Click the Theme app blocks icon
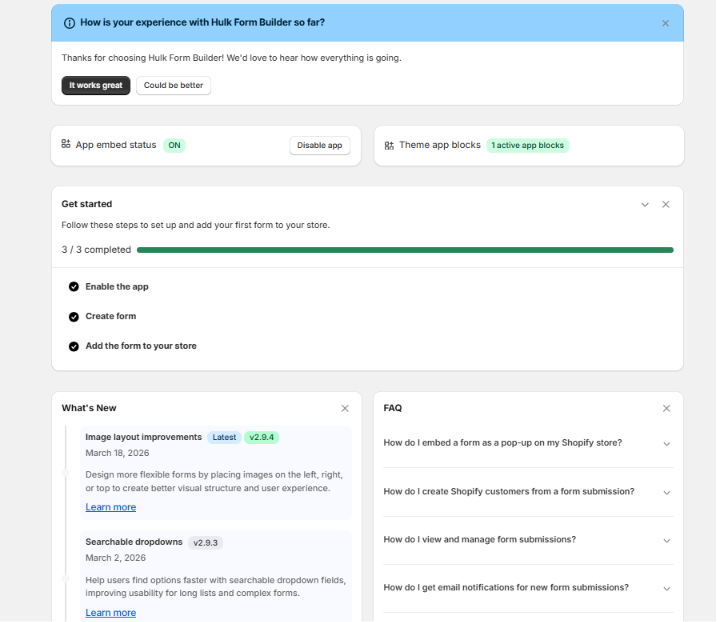The height and width of the screenshot is (622, 717). (389, 145)
